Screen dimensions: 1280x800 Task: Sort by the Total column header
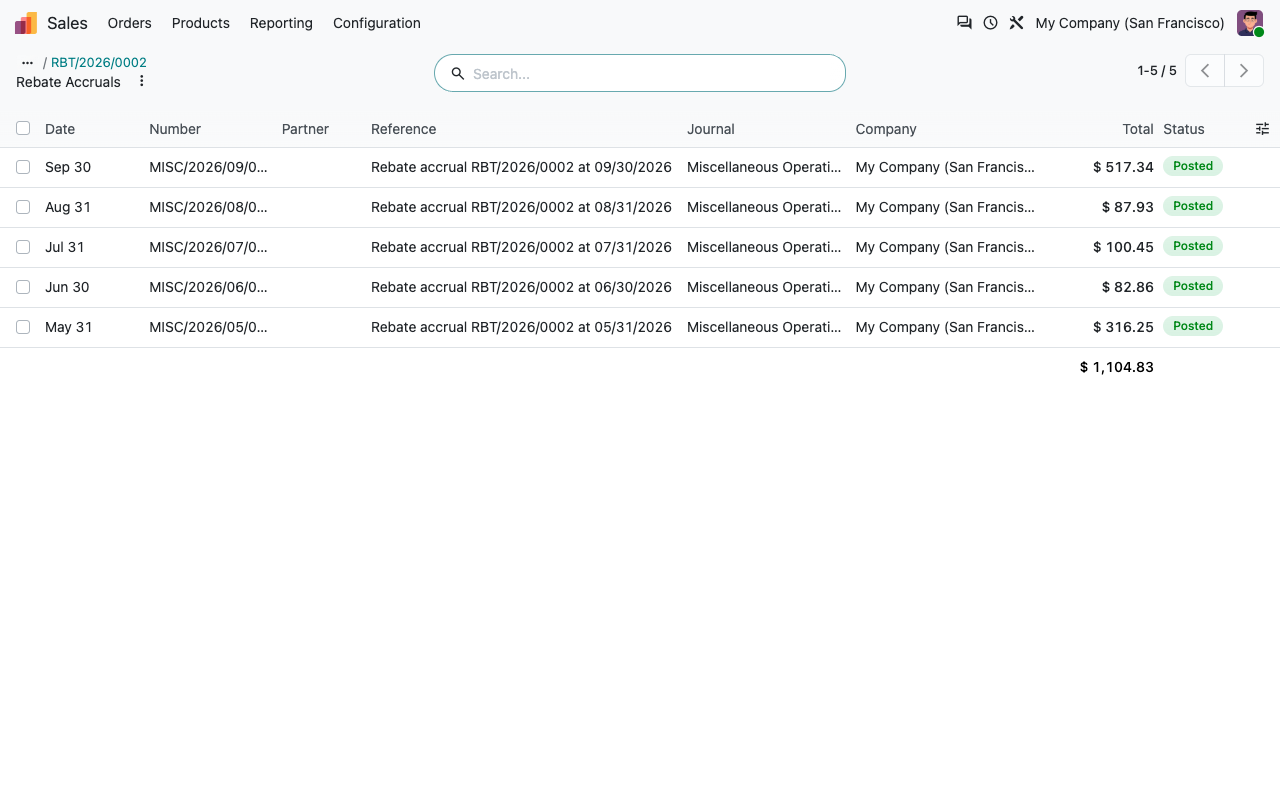[1138, 129]
